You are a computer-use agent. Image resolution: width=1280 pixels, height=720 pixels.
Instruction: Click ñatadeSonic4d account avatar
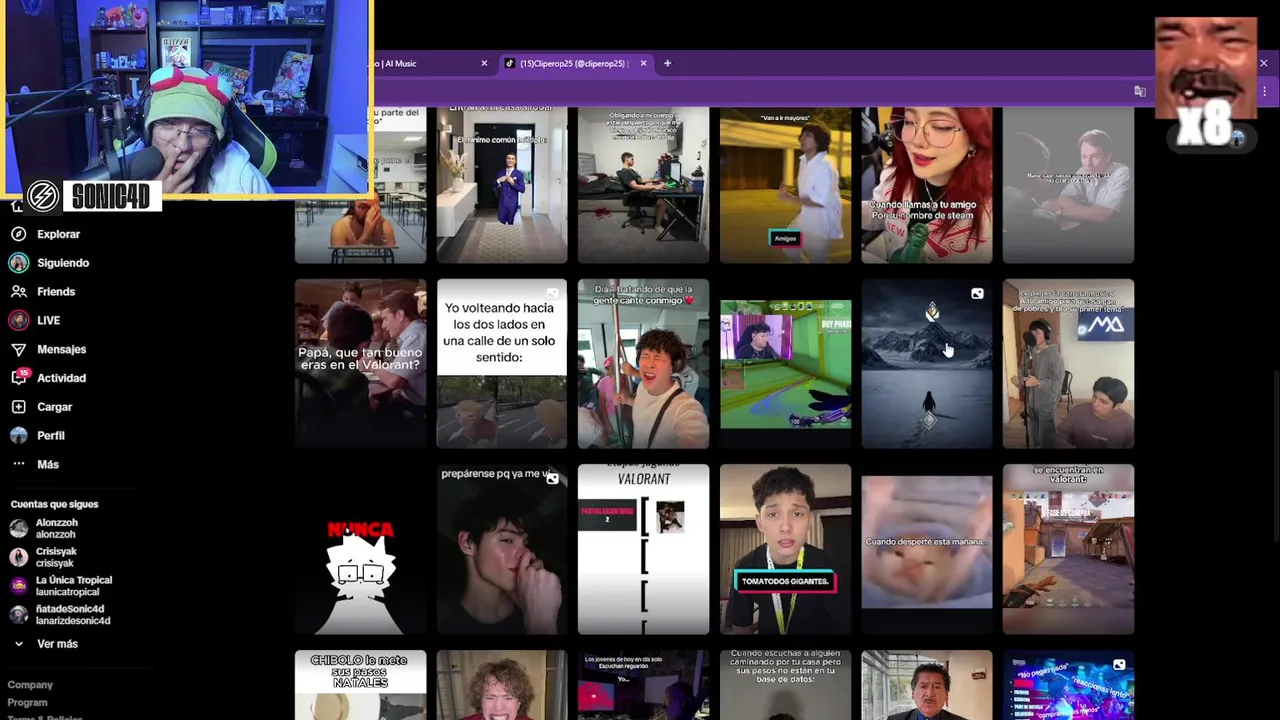point(18,615)
